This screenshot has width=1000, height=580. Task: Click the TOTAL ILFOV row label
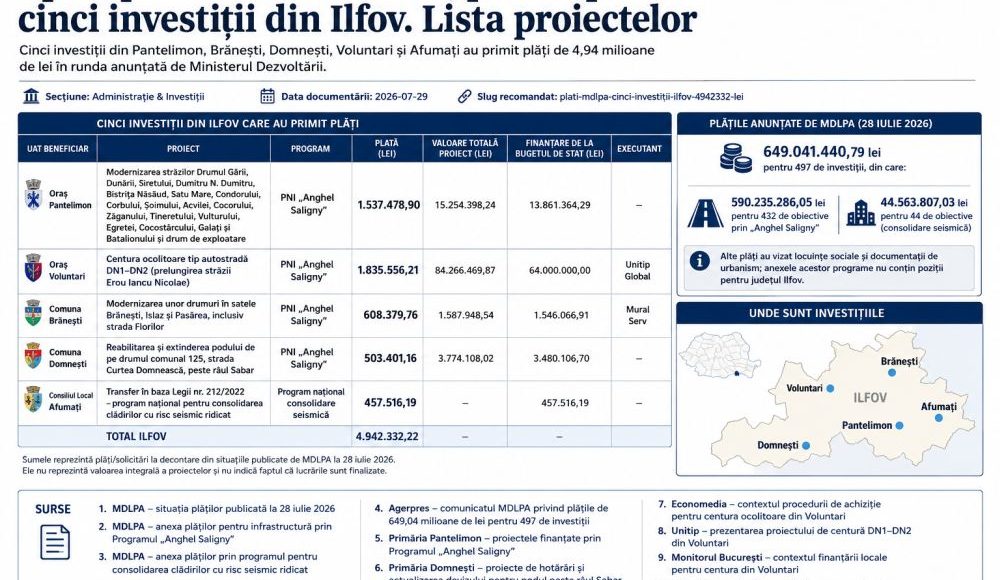coord(136,436)
